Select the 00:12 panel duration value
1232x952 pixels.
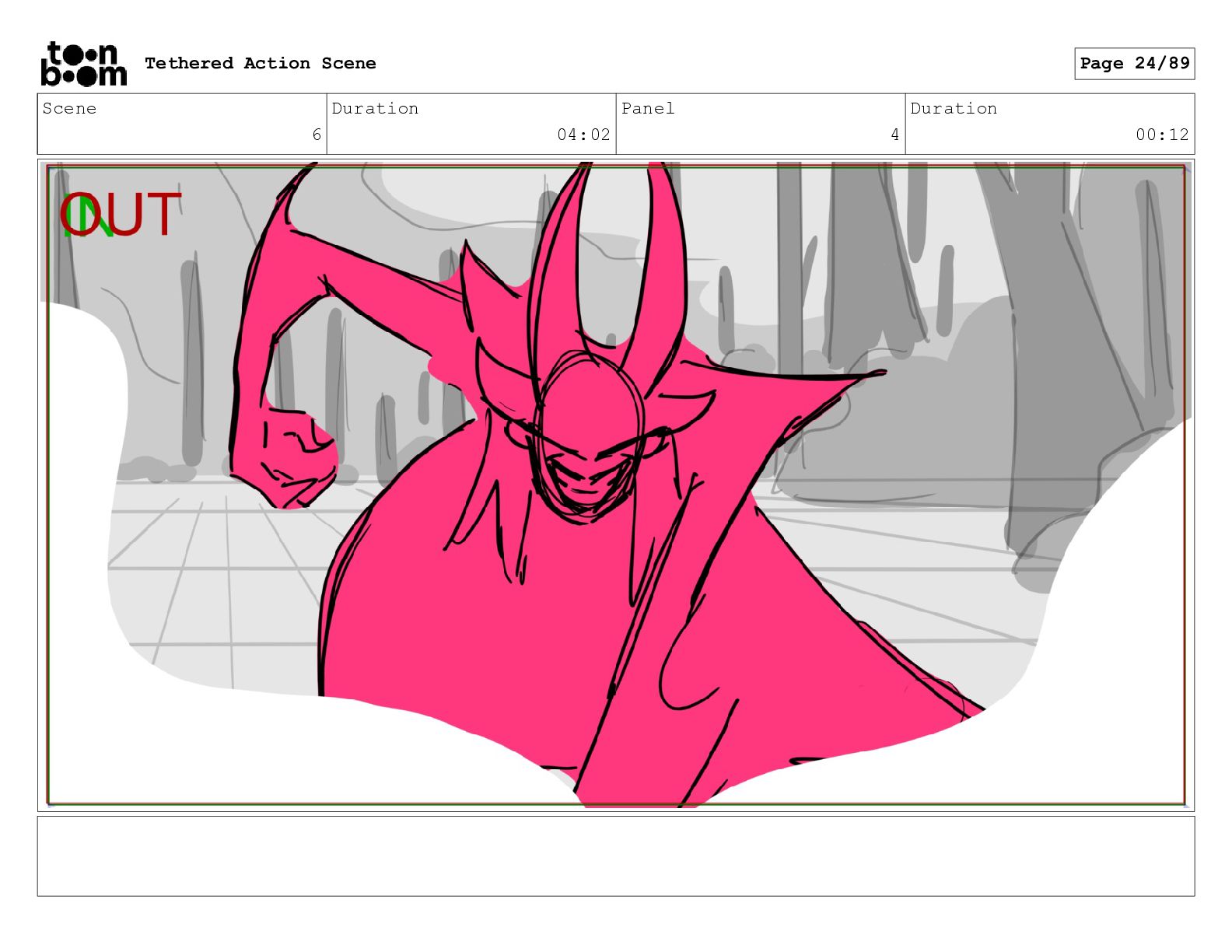(x=1162, y=135)
